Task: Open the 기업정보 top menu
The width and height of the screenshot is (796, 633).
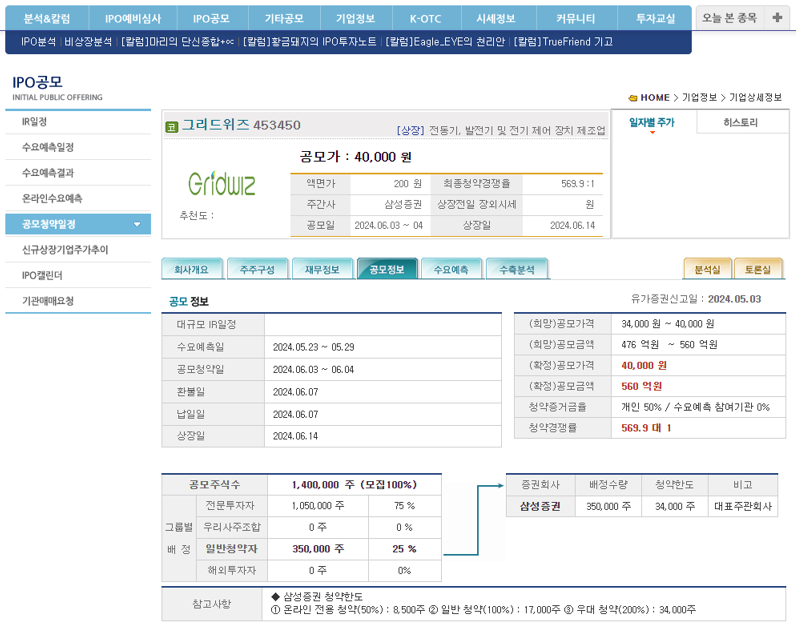Action: pyautogui.click(x=356, y=19)
